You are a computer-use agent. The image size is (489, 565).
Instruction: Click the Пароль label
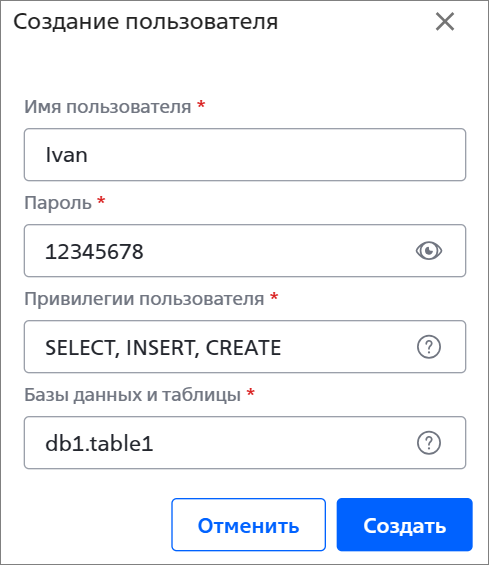coord(58,203)
